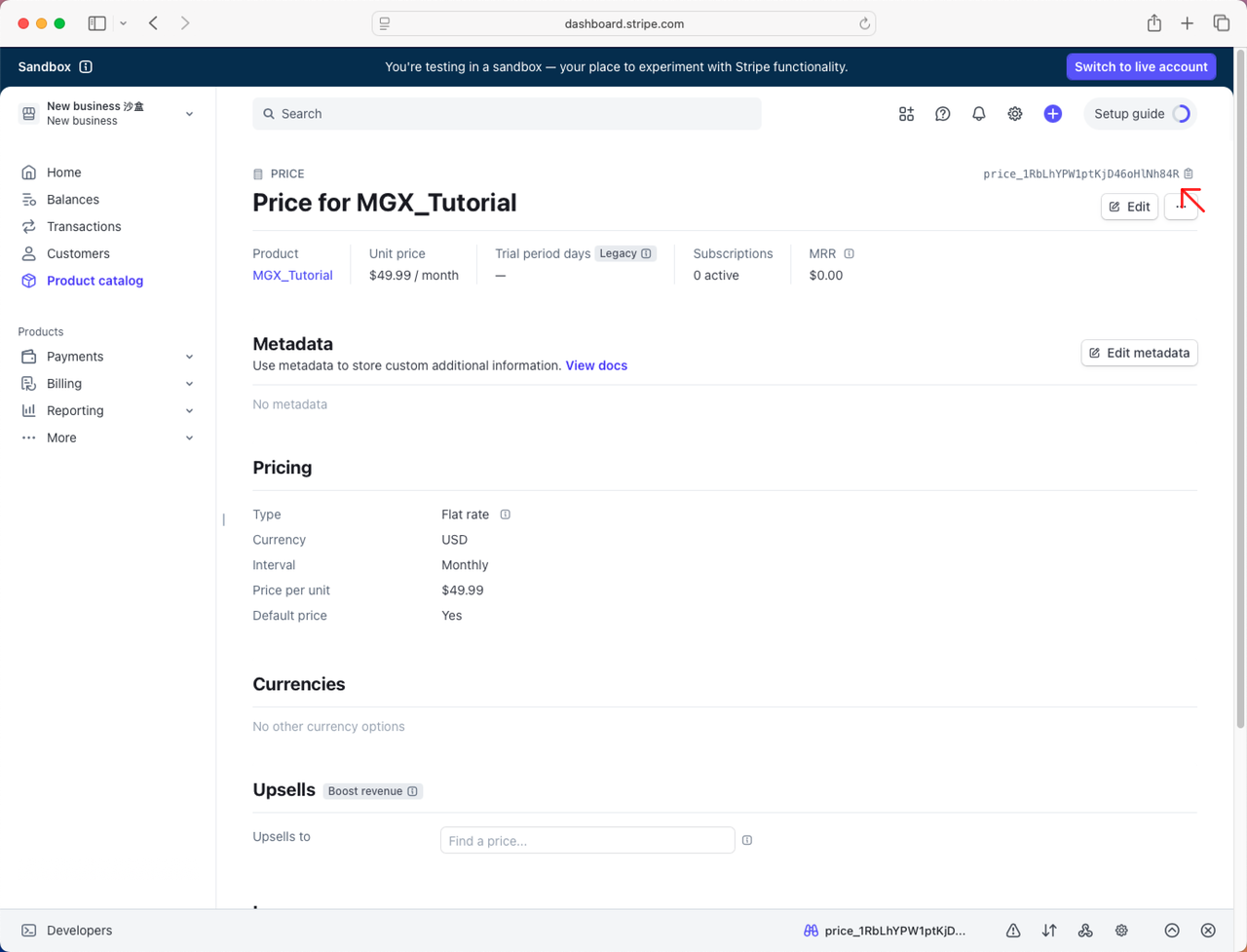
Task: Click the 'Monthly' interval value
Action: (x=465, y=565)
